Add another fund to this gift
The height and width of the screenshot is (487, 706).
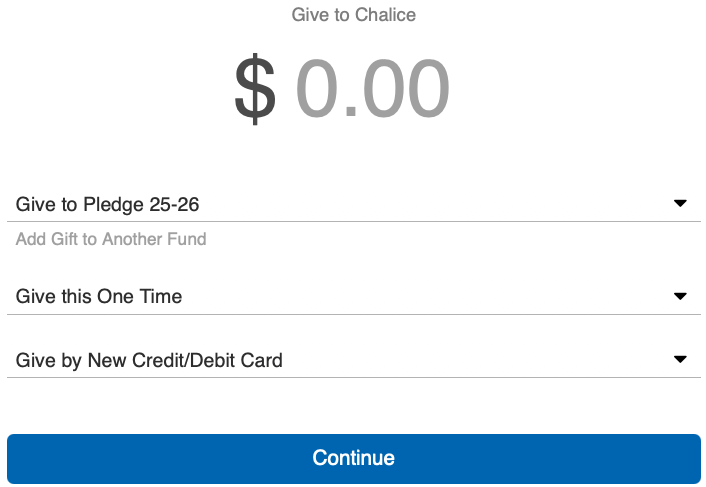click(x=111, y=239)
